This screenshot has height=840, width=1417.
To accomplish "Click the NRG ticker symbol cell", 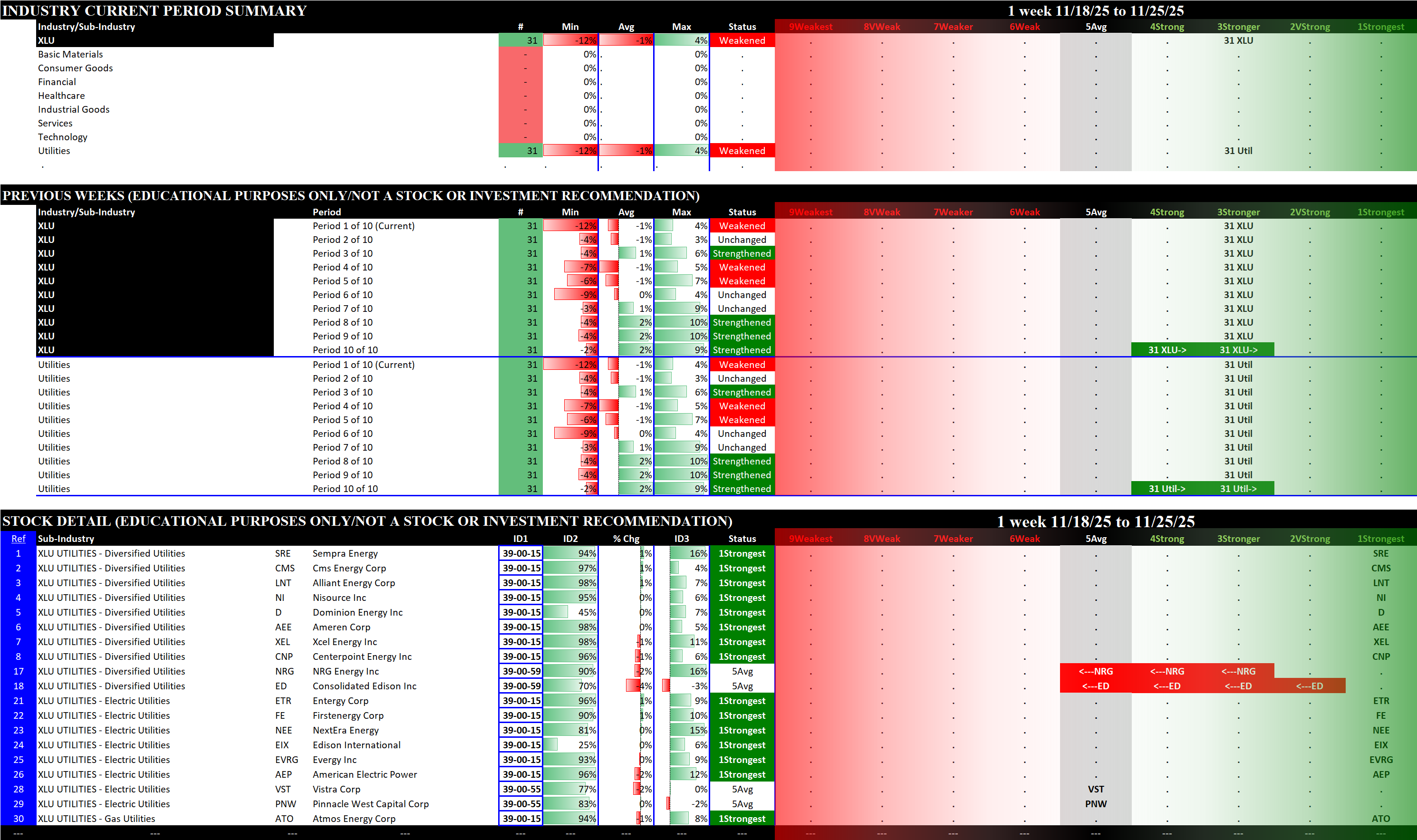I will coord(284,671).
